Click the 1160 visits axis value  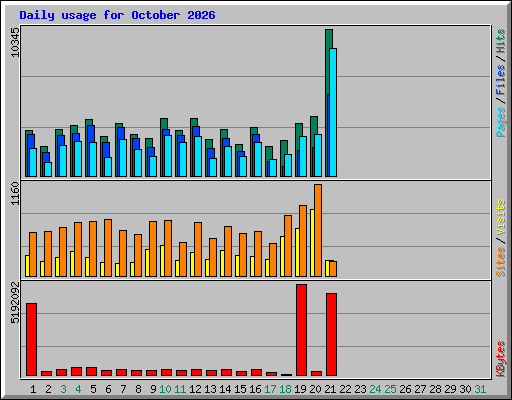[x=15, y=194]
